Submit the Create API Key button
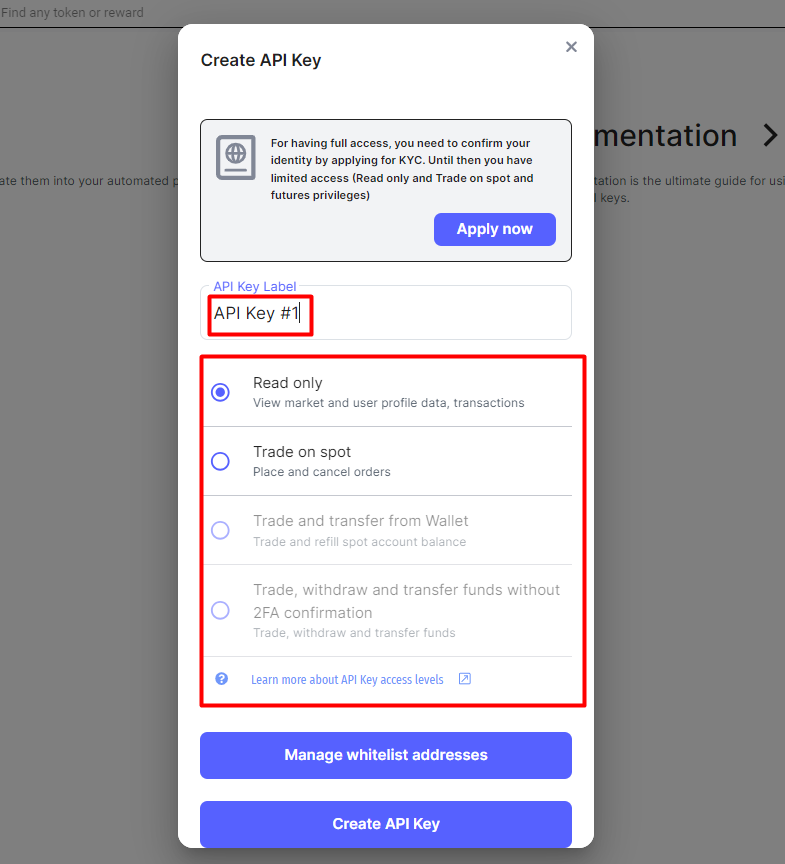 point(386,824)
